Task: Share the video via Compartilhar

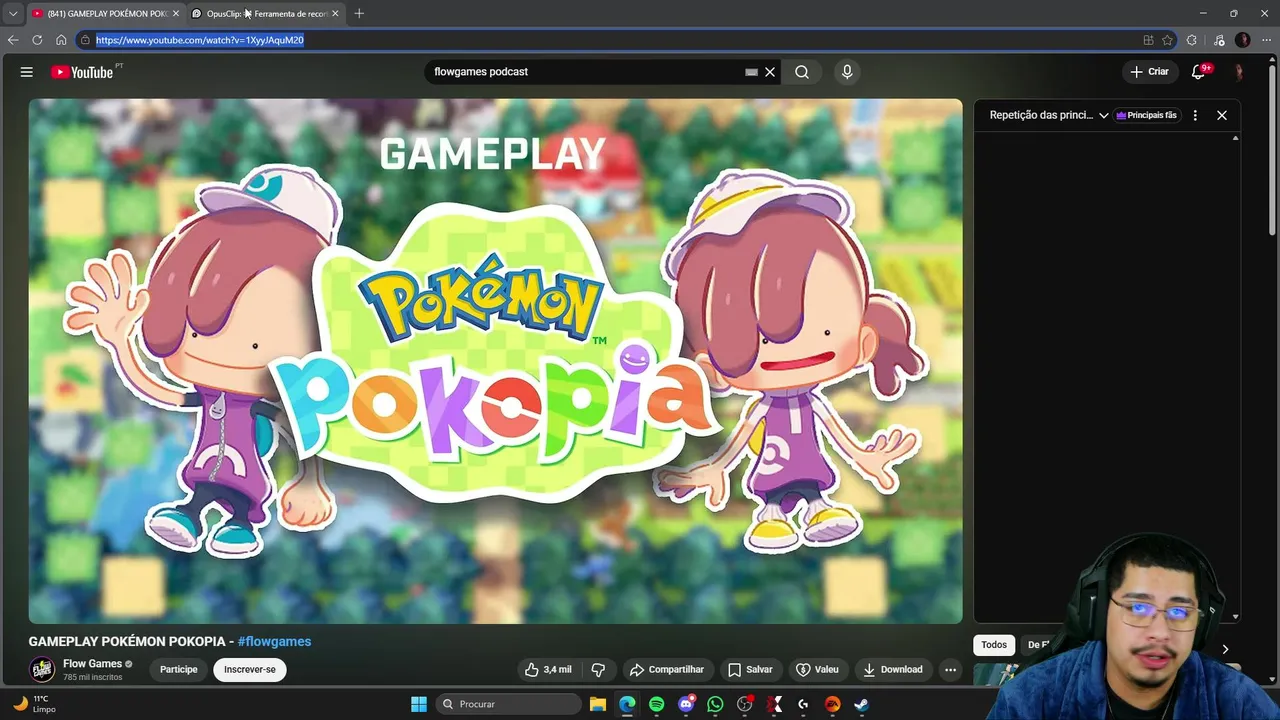Action: (x=666, y=670)
